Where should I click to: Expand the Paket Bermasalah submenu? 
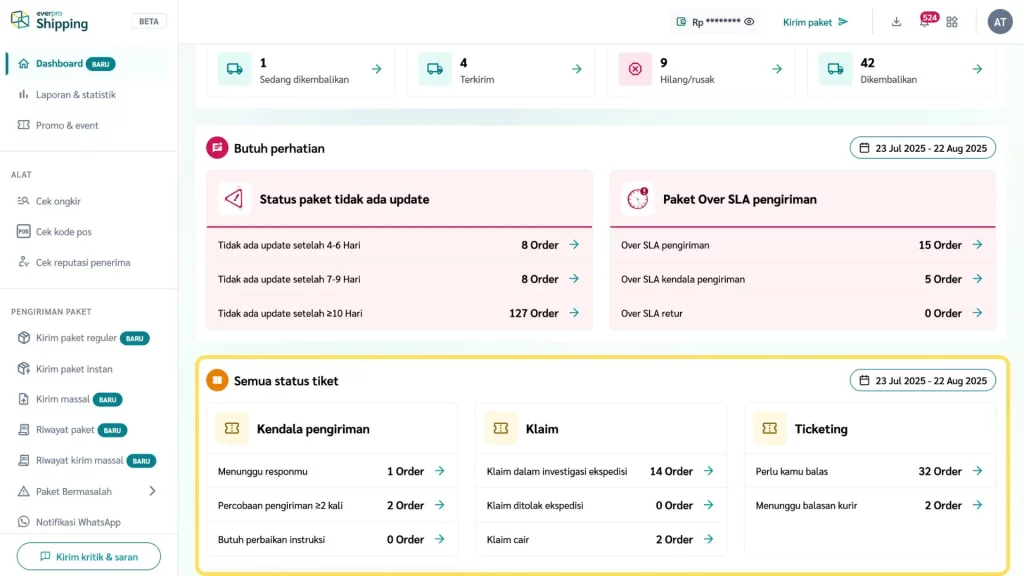[x=152, y=491]
